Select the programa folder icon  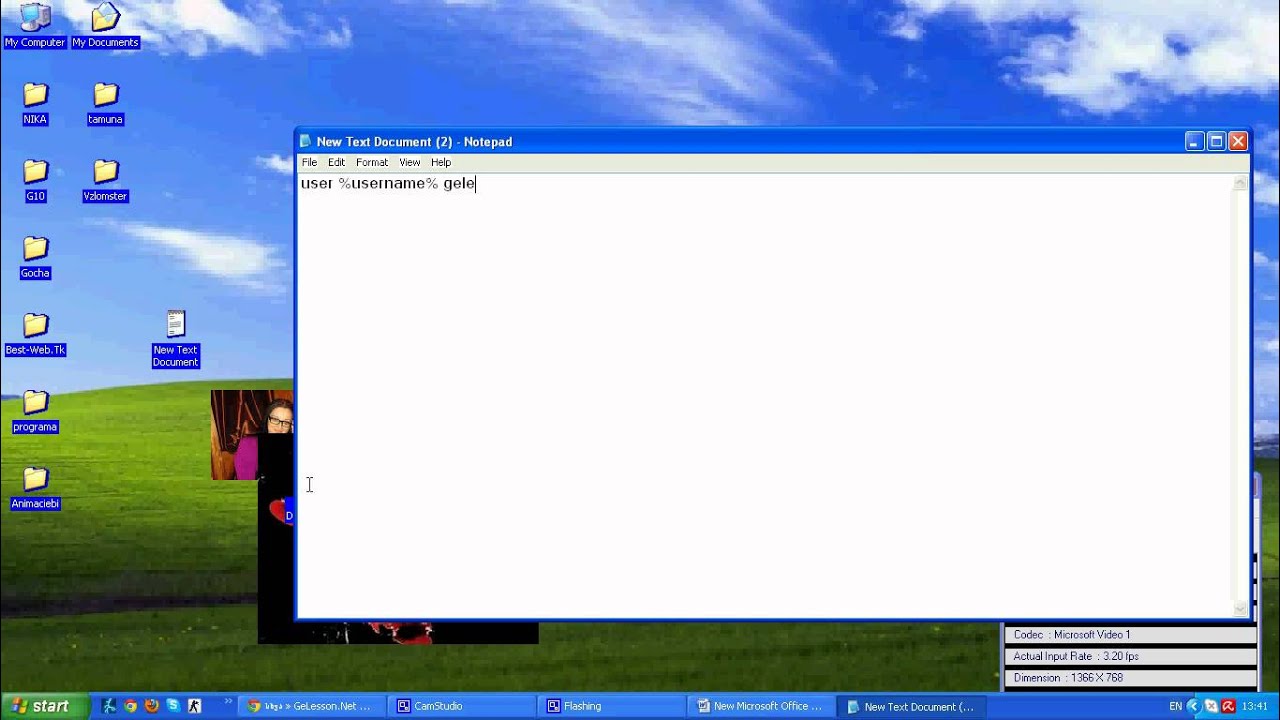tap(35, 411)
